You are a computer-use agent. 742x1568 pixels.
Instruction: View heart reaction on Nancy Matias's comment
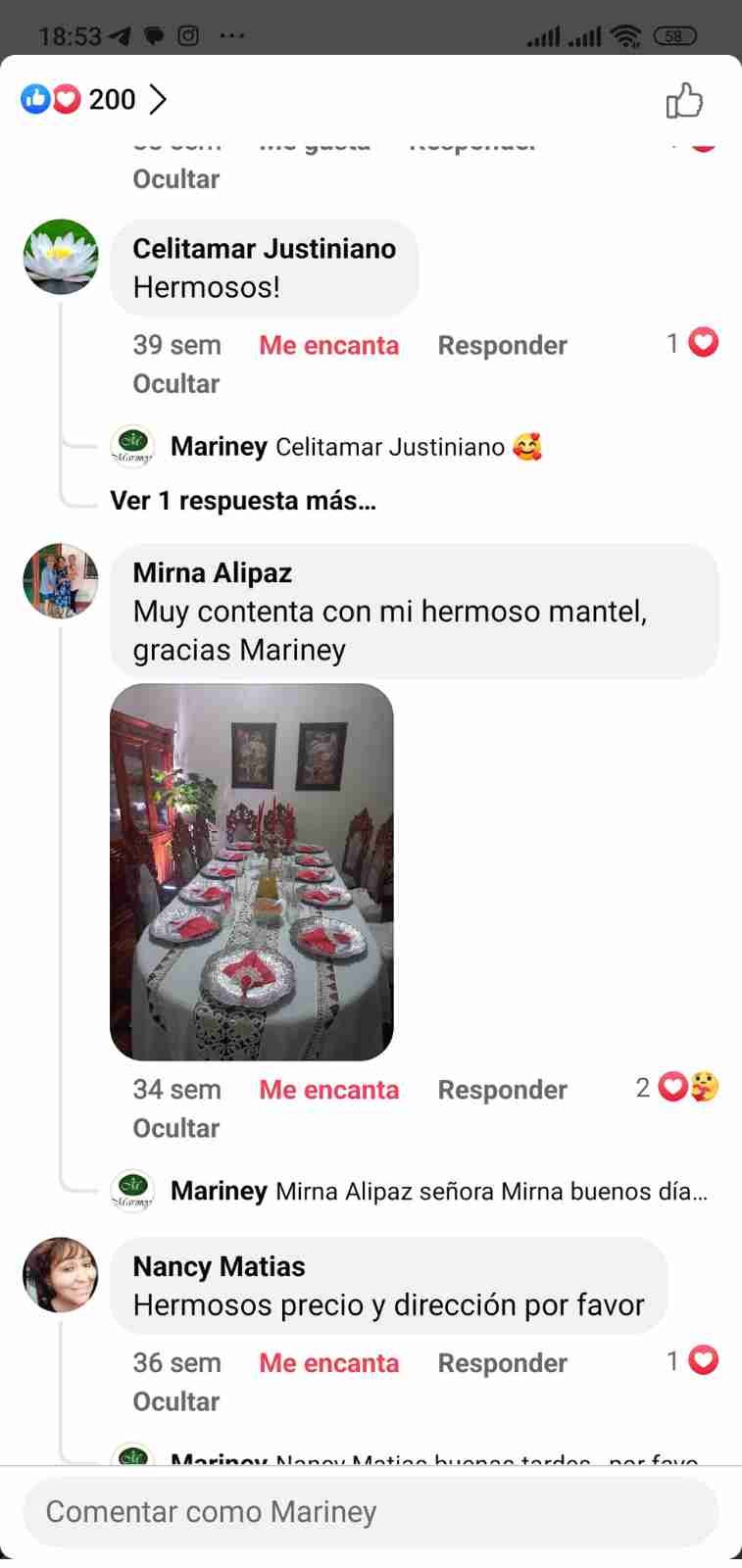pos(693,1360)
